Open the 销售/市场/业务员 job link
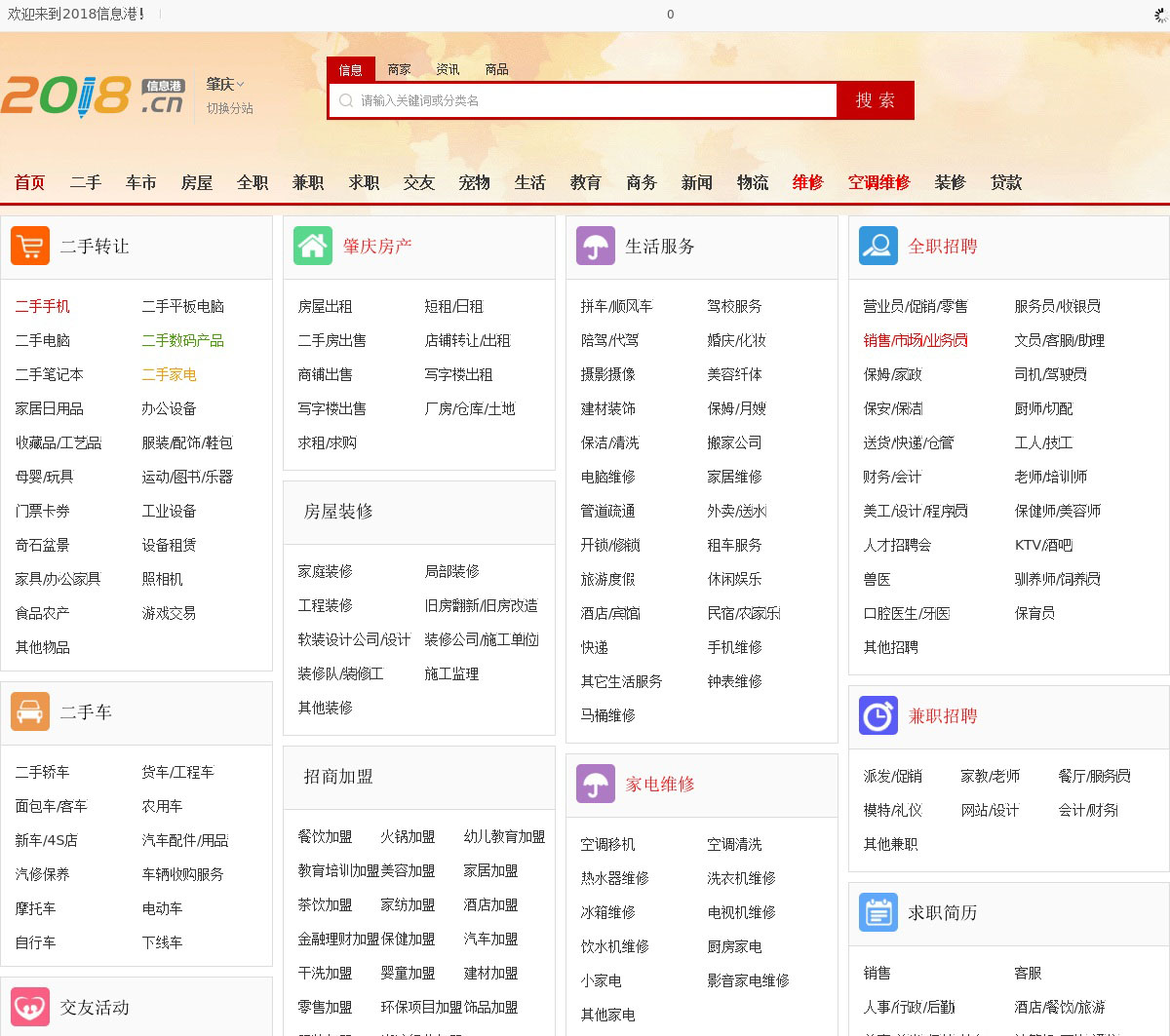1170x1036 pixels. (916, 340)
